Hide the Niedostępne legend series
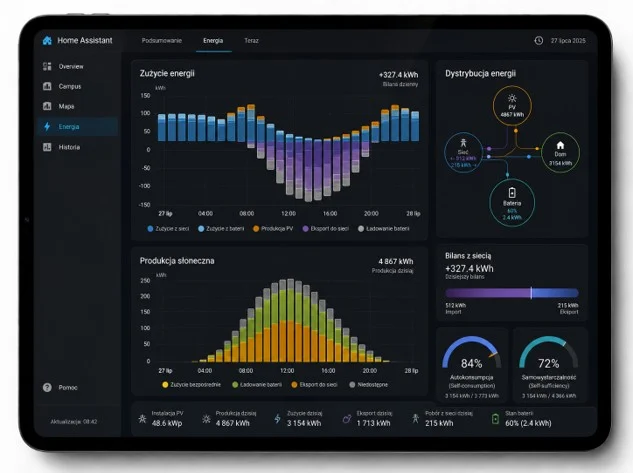This screenshot has height=473, width=633. click(x=369, y=385)
